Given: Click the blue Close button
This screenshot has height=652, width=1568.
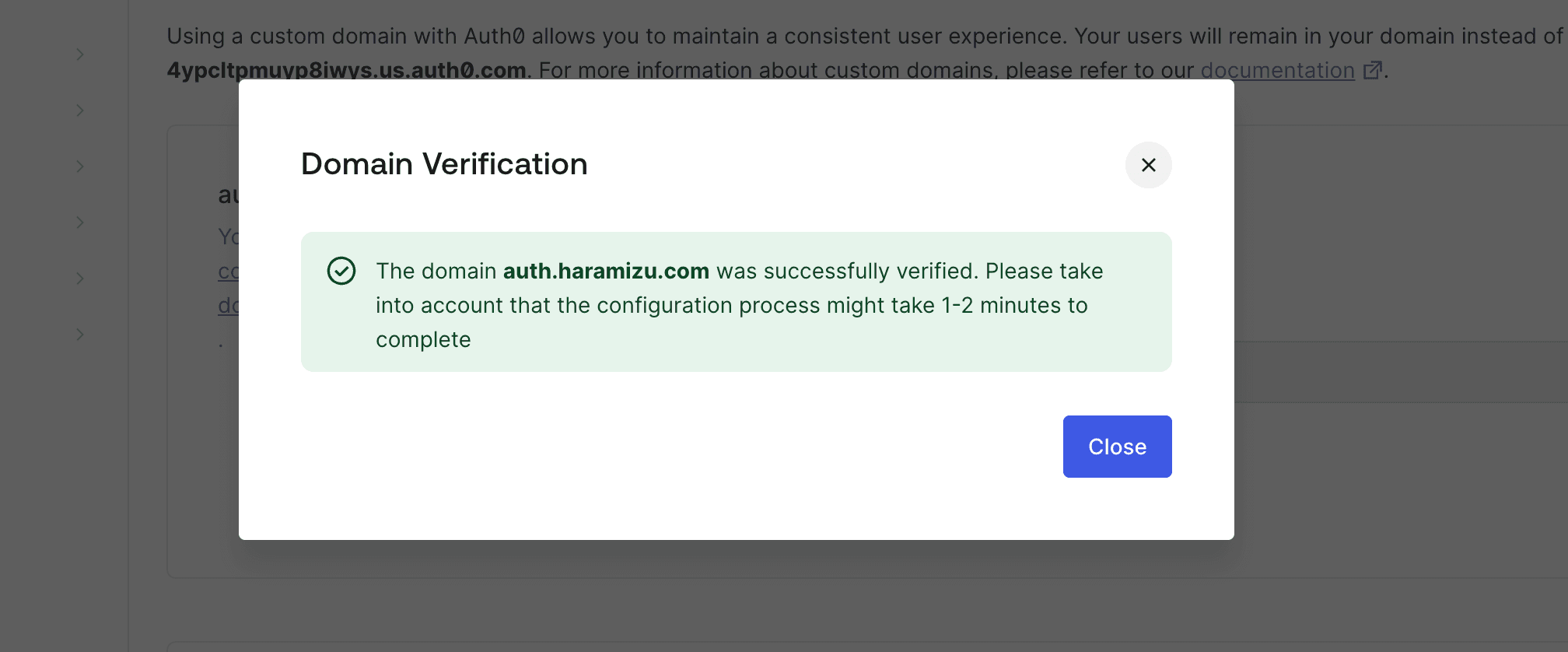Looking at the screenshot, I should (x=1117, y=447).
